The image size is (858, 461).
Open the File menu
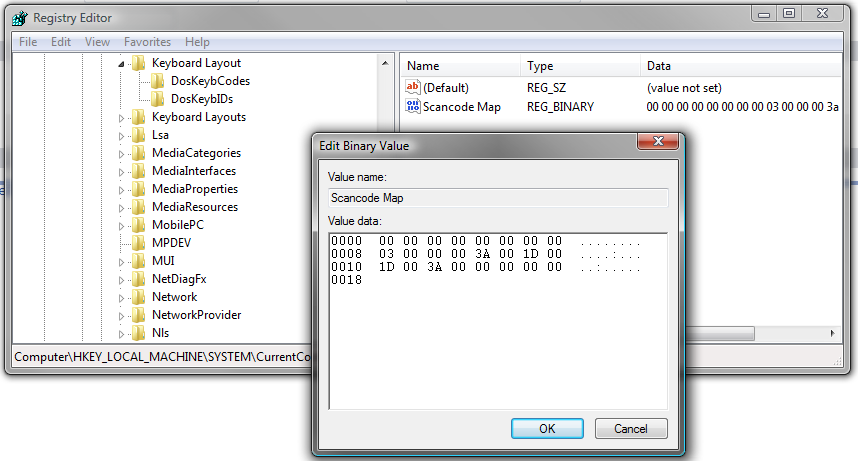[28, 42]
